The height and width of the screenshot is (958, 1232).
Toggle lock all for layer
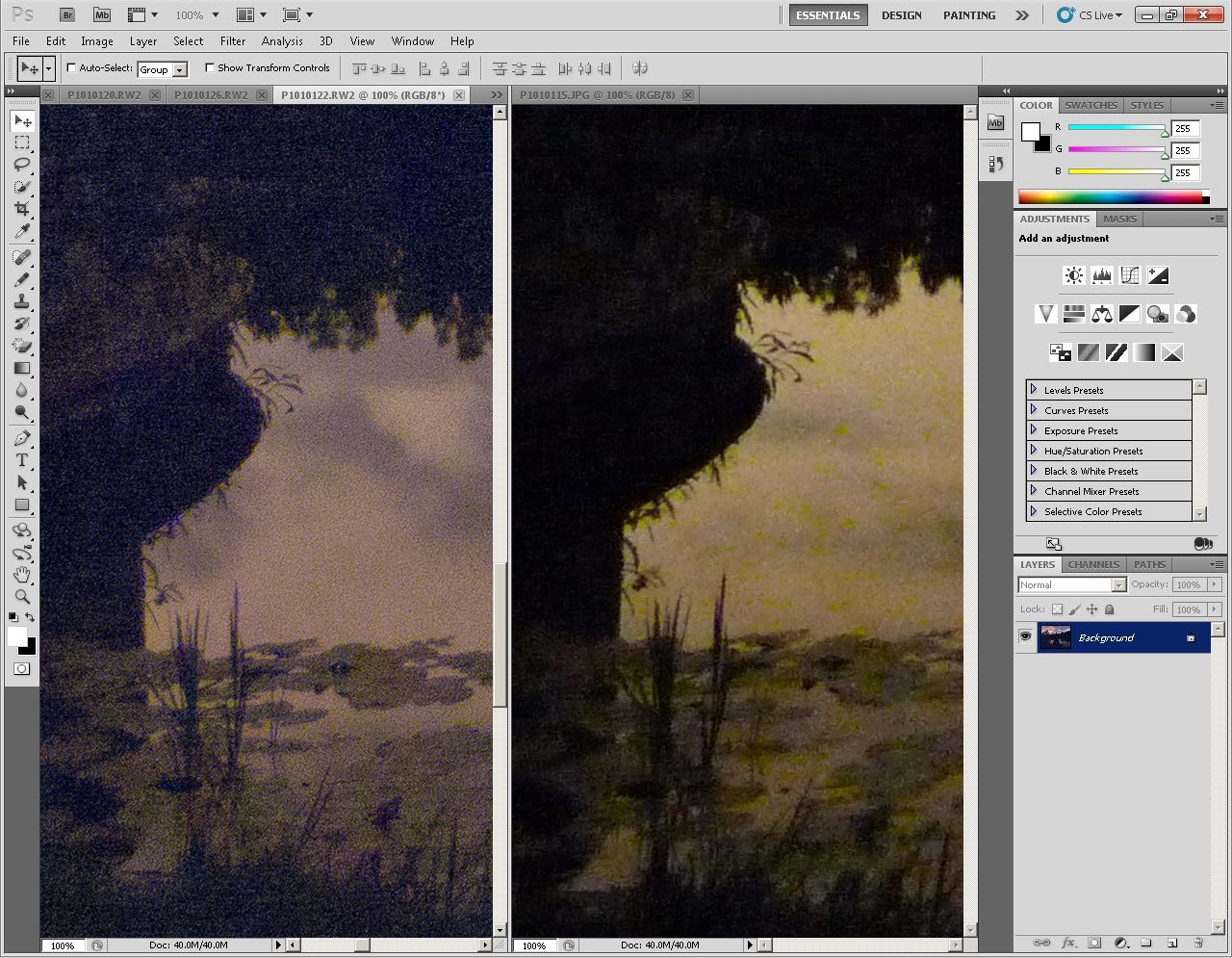1110,609
